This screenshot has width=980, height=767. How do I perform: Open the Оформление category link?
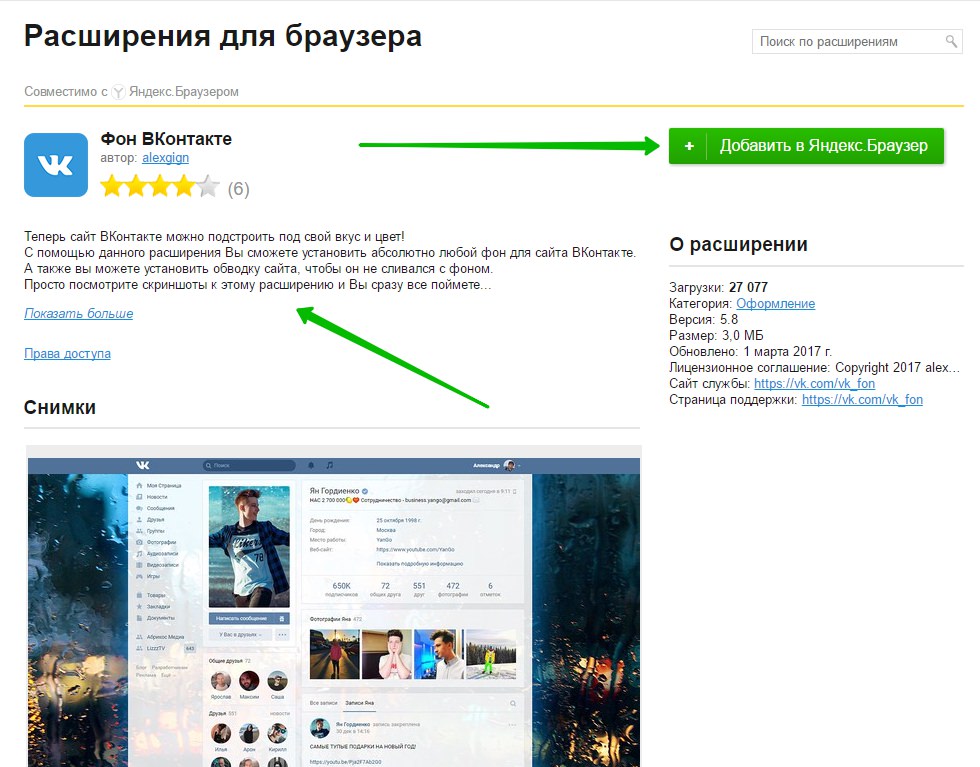tap(775, 303)
